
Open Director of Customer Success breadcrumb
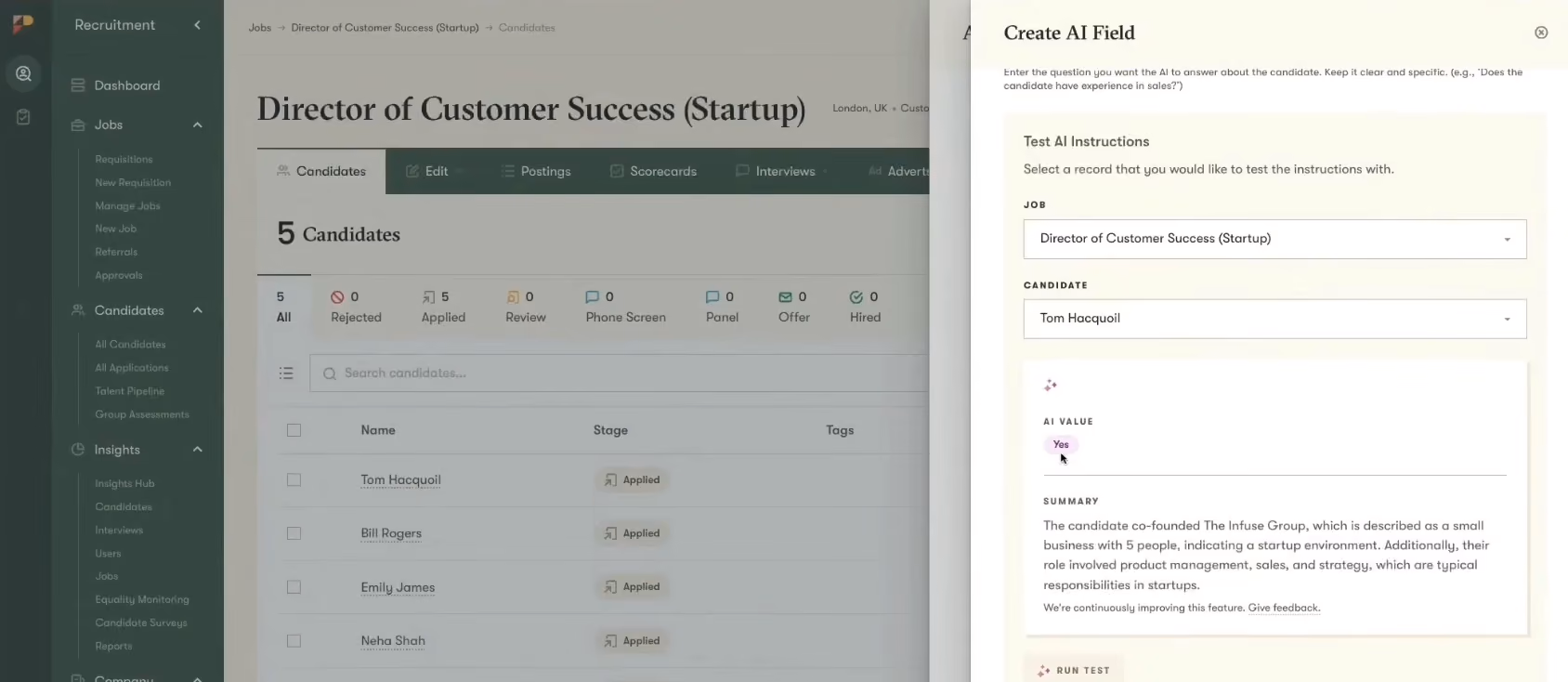(x=385, y=28)
